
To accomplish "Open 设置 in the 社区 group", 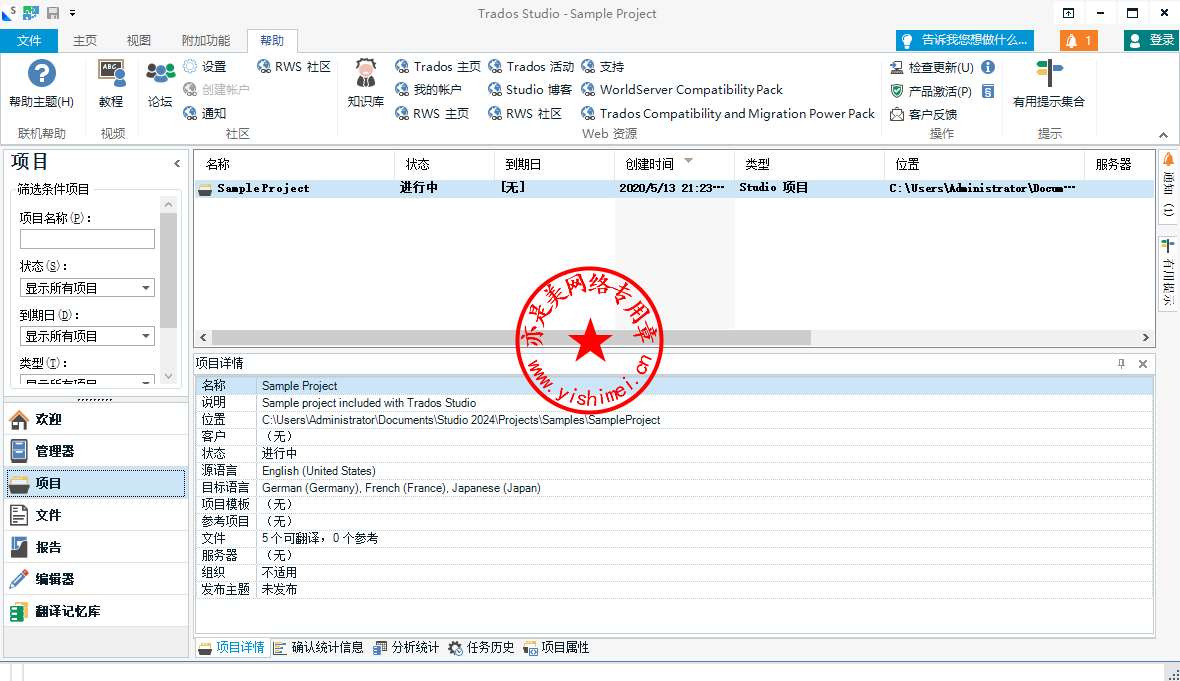I will 205,67.
